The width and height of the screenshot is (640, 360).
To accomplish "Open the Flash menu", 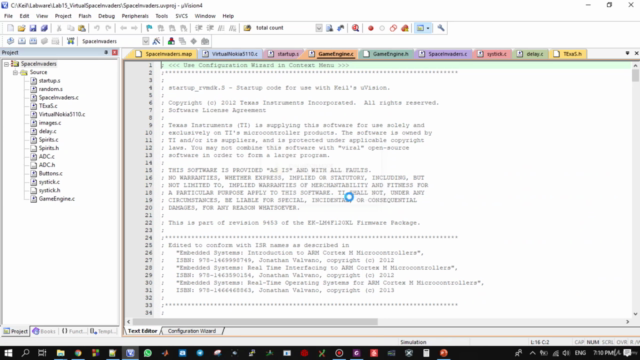I will [84, 16].
